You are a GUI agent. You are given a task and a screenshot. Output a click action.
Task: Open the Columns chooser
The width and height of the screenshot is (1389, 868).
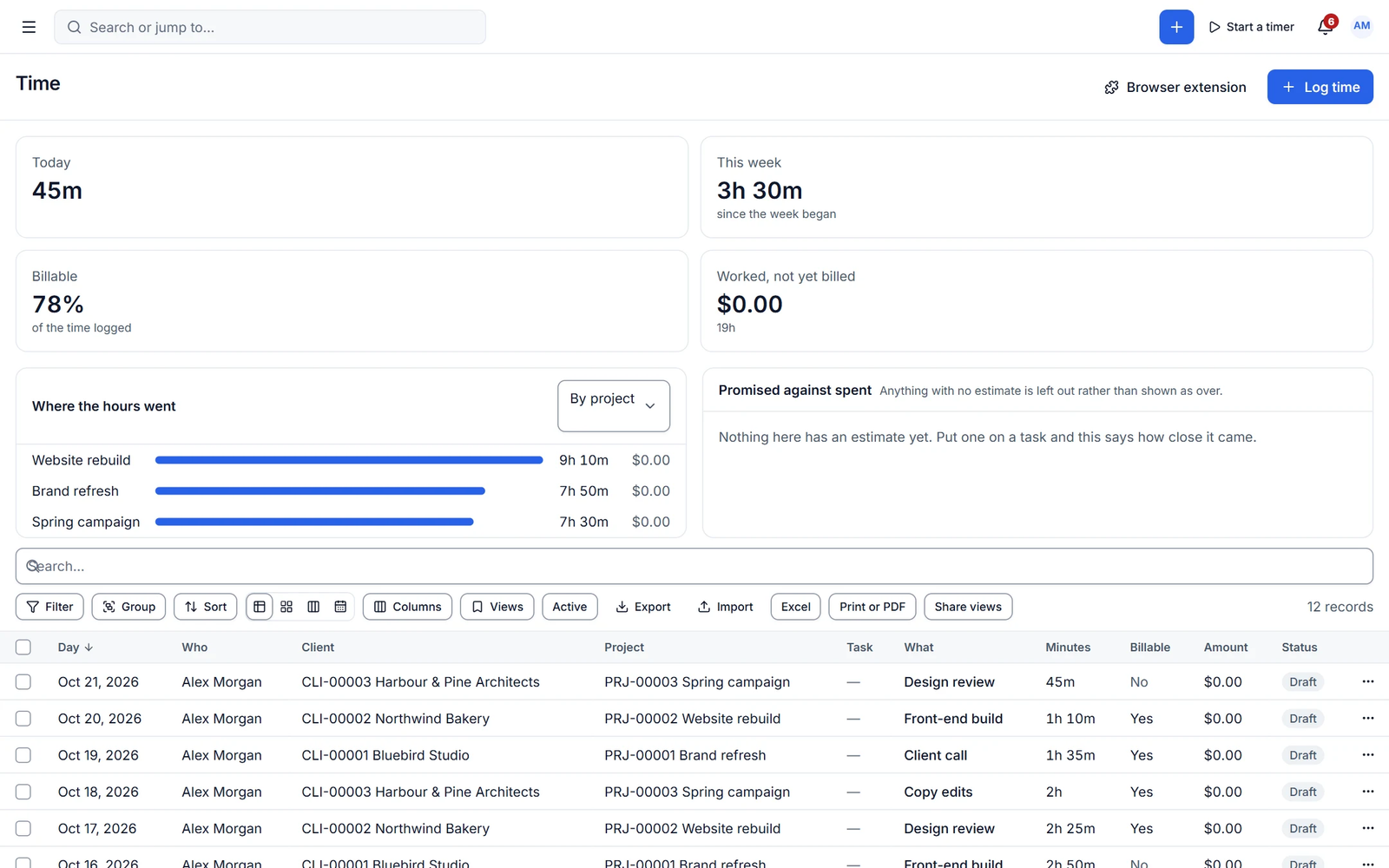point(407,607)
